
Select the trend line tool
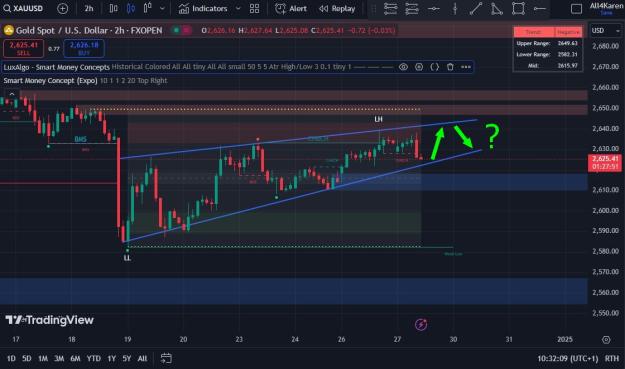click(476, 8)
